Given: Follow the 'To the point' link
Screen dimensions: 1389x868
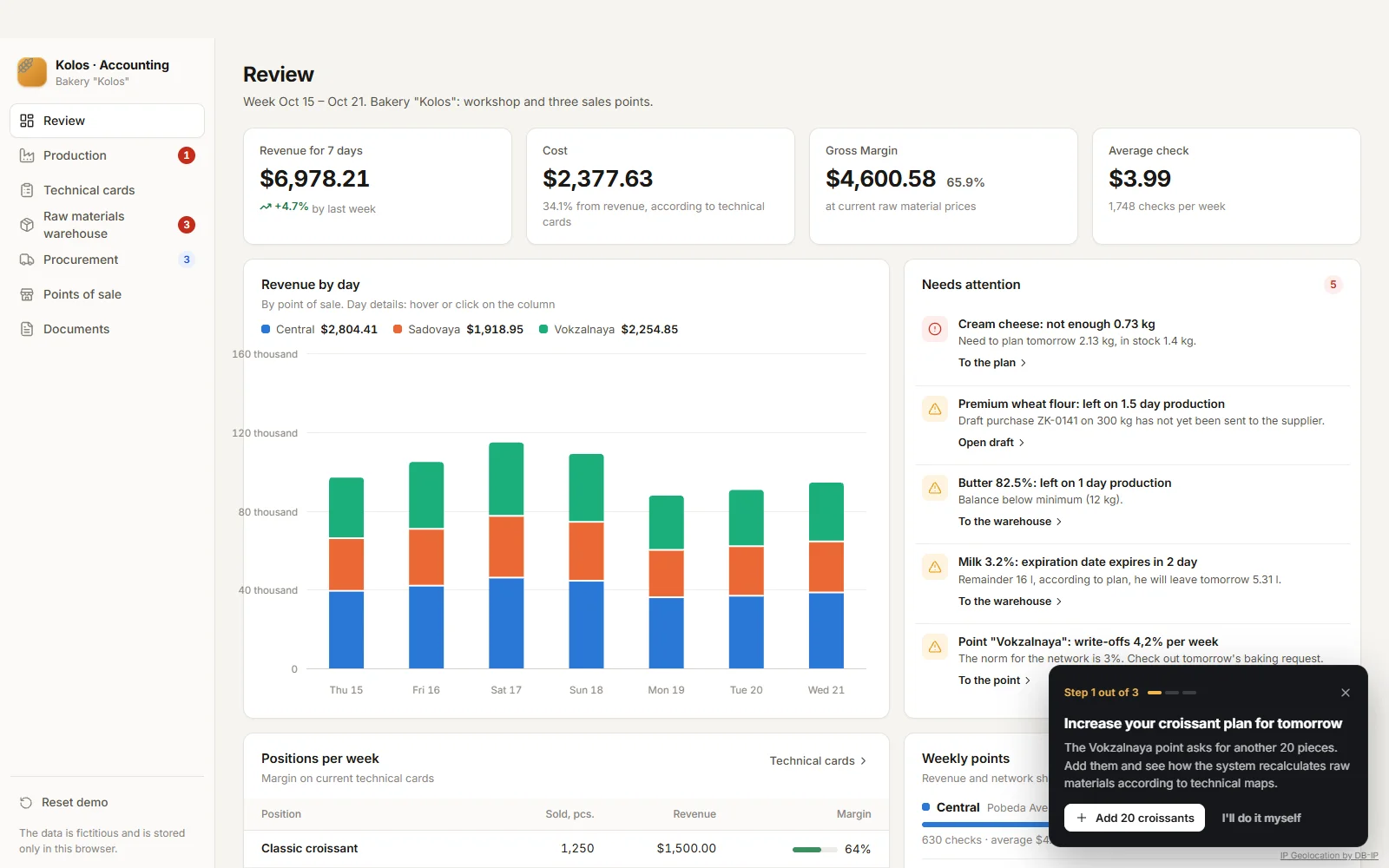Looking at the screenshot, I should point(995,681).
